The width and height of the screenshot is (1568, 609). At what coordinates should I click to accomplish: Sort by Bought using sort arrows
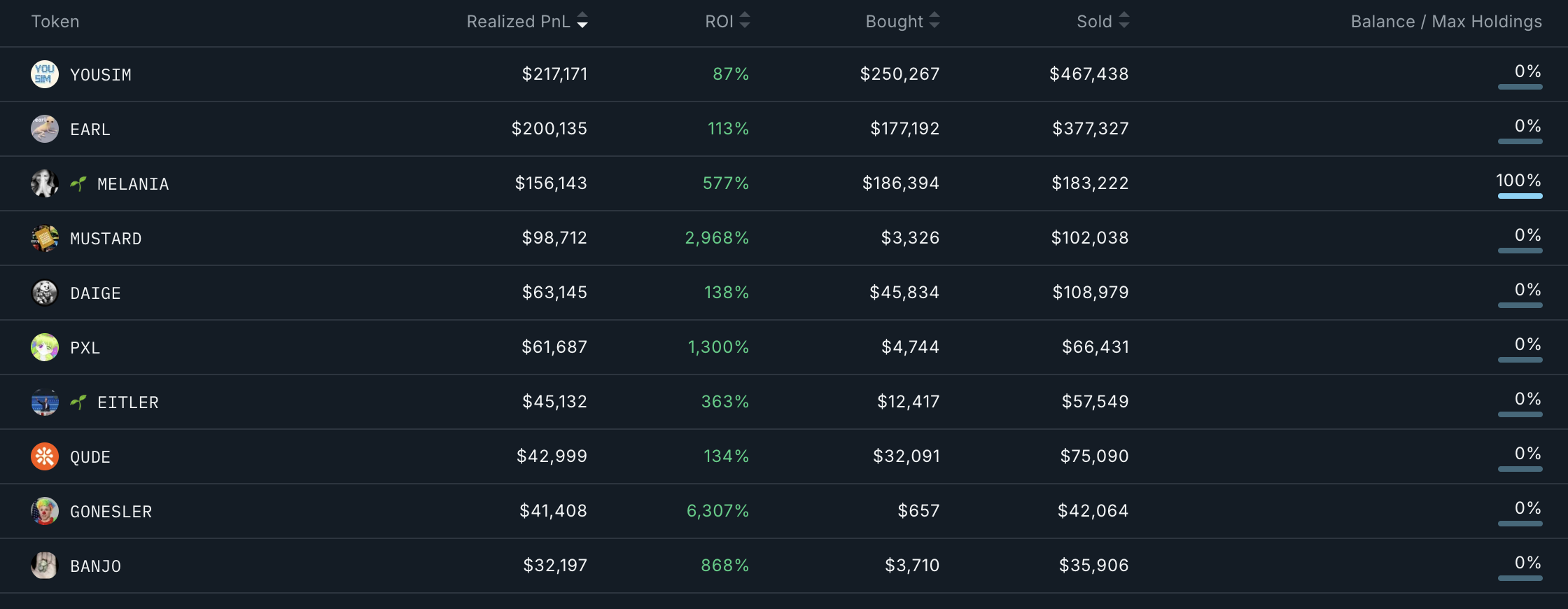(934, 21)
